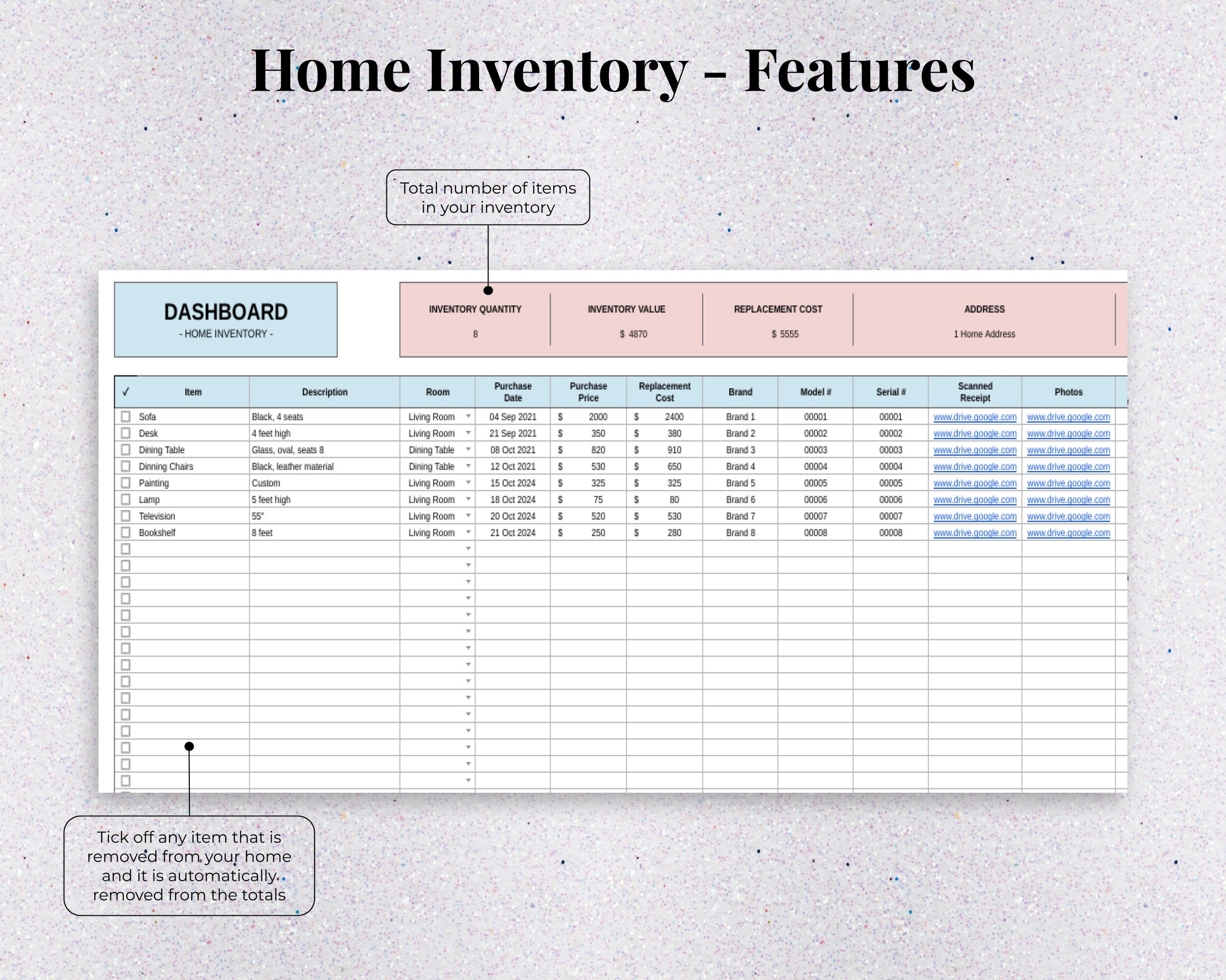1226x980 pixels.
Task: Check the Bookshelf row checkbox
Action: tap(126, 532)
